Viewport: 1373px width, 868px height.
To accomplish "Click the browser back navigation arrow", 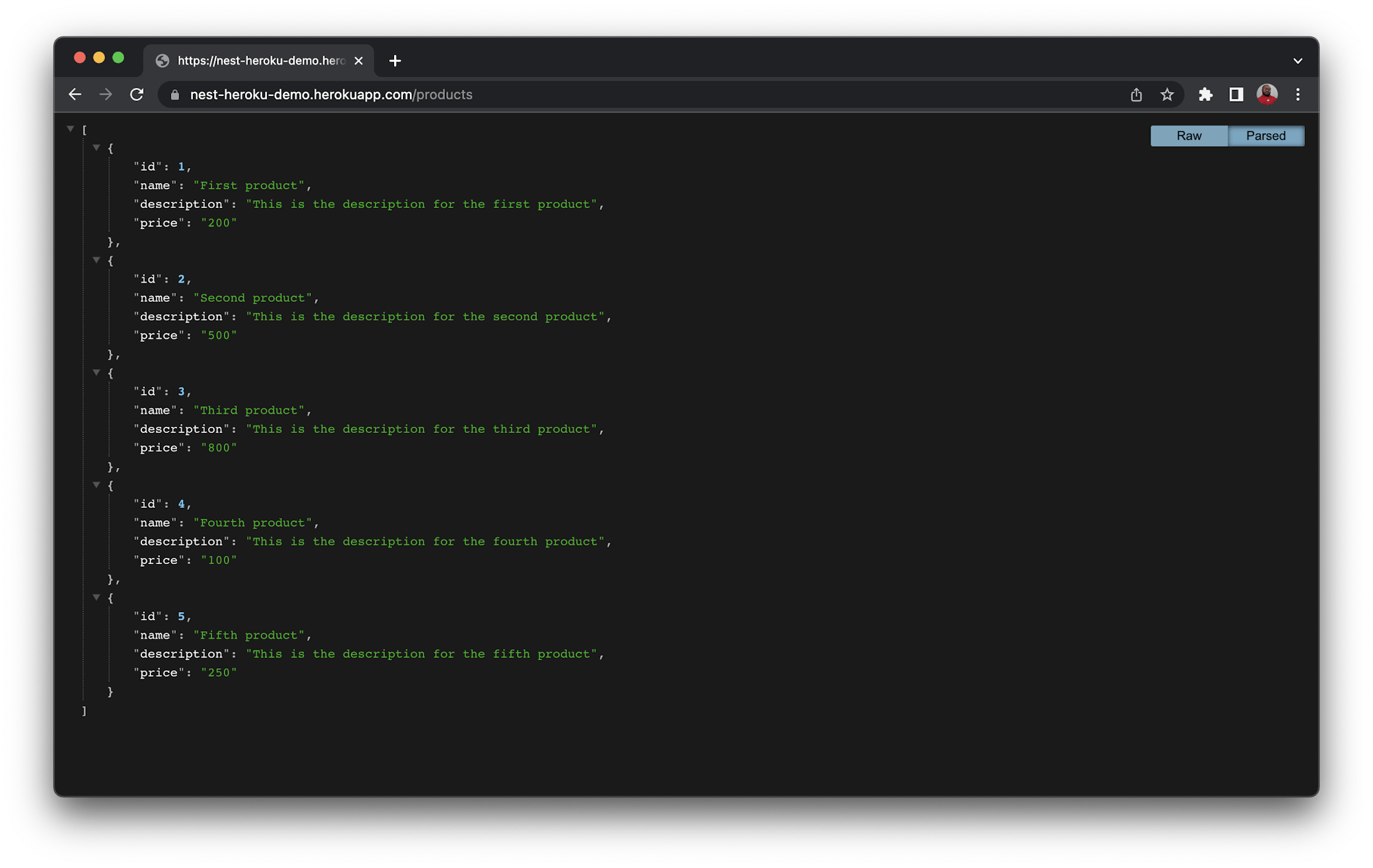I will coord(75,94).
